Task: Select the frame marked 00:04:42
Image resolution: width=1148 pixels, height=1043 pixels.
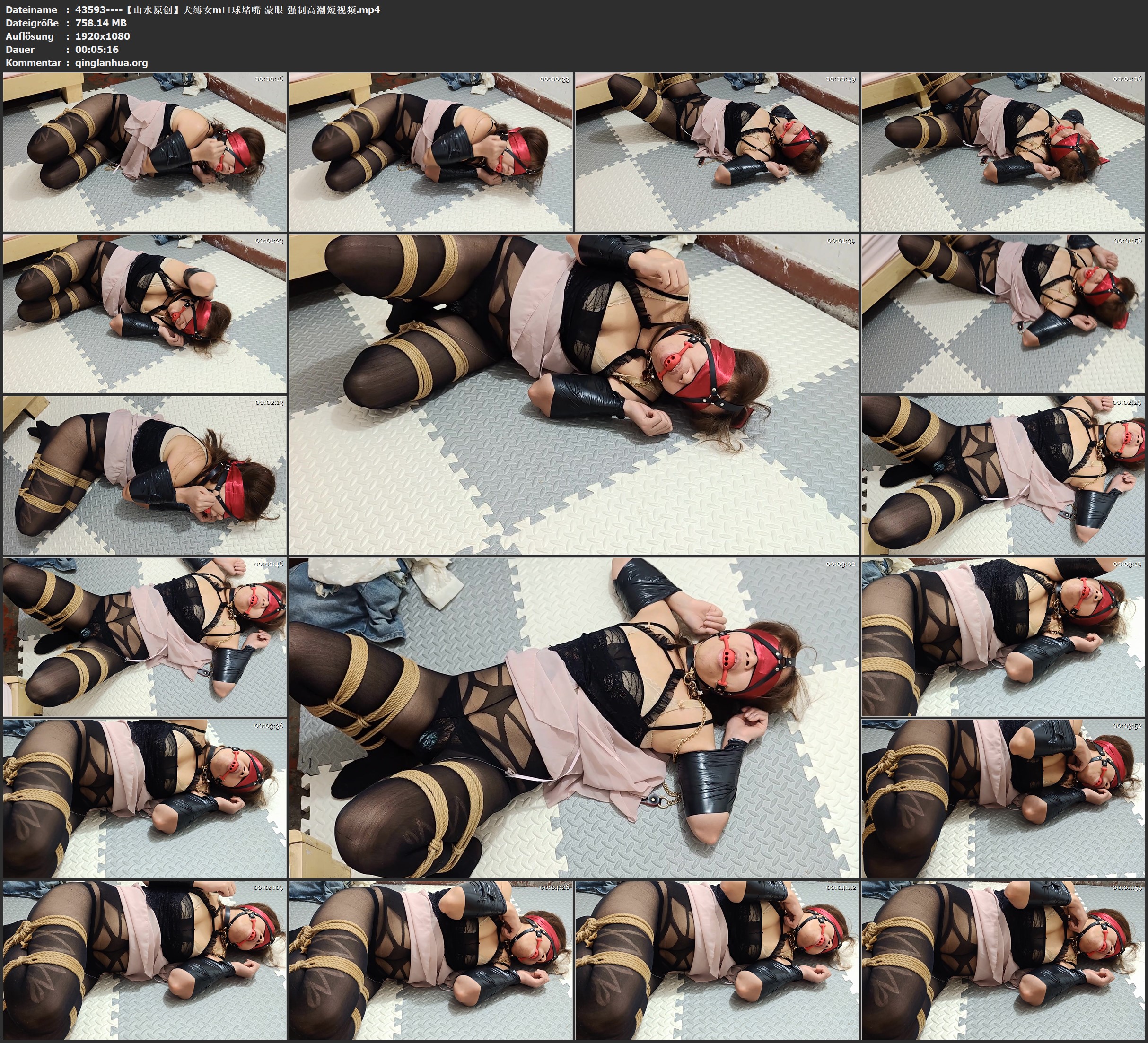Action: tap(716, 960)
